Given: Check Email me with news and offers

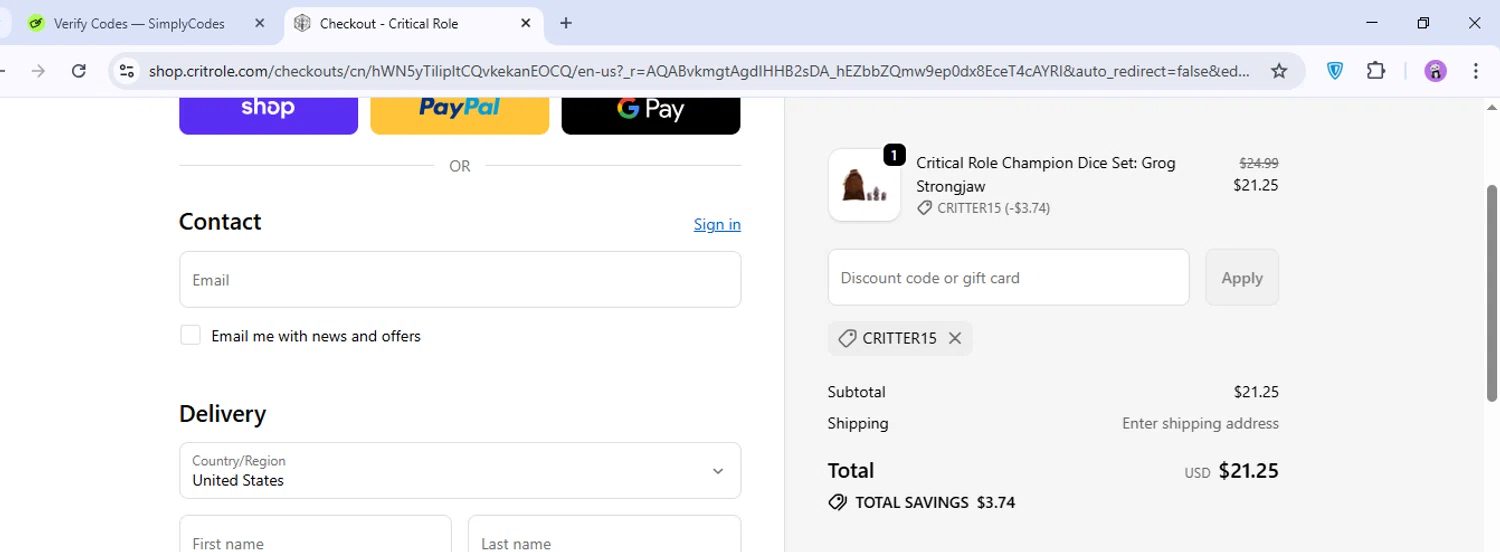Looking at the screenshot, I should [190, 336].
